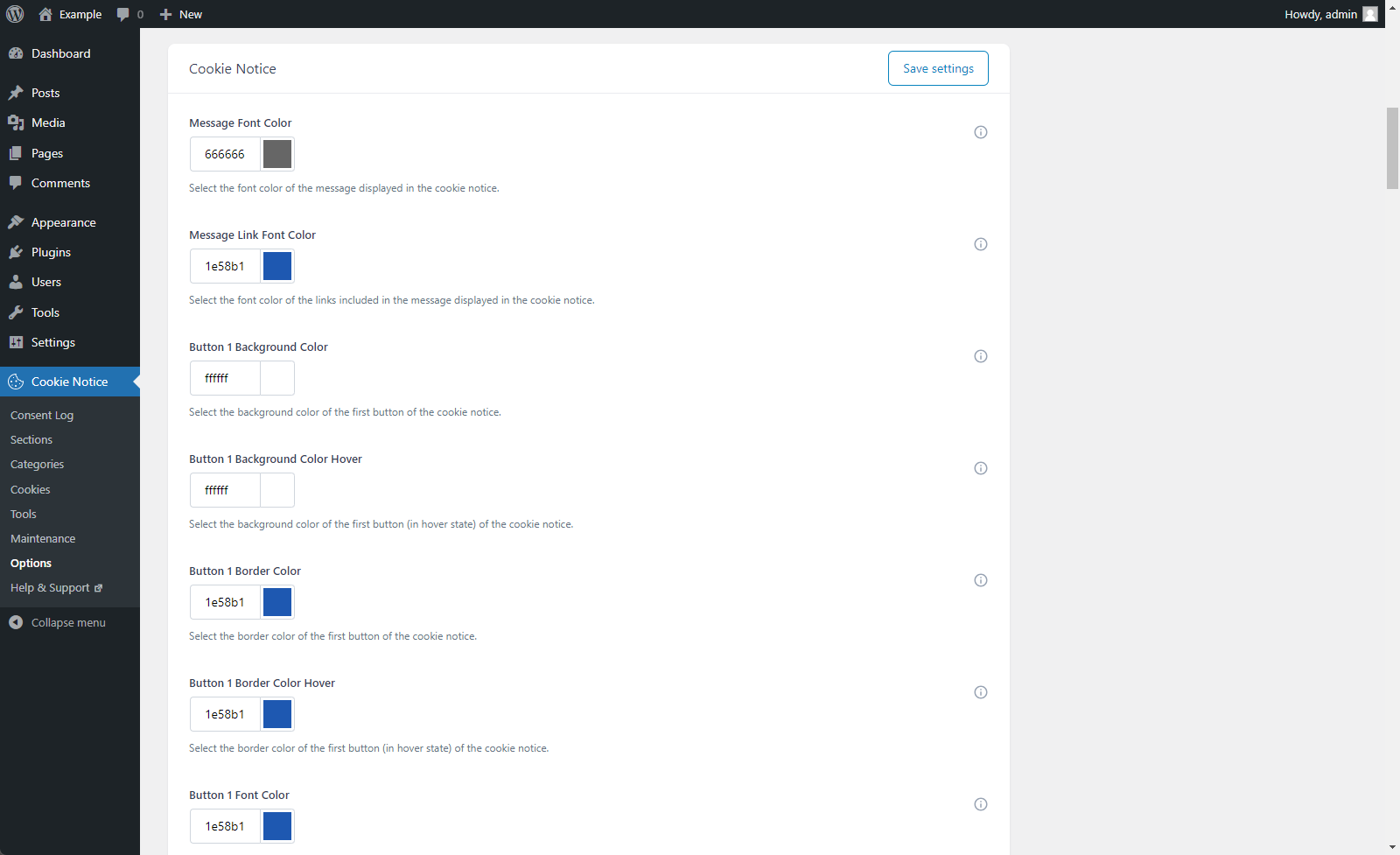The image size is (1400, 855).
Task: Select the Options submenu item
Action: click(x=31, y=563)
